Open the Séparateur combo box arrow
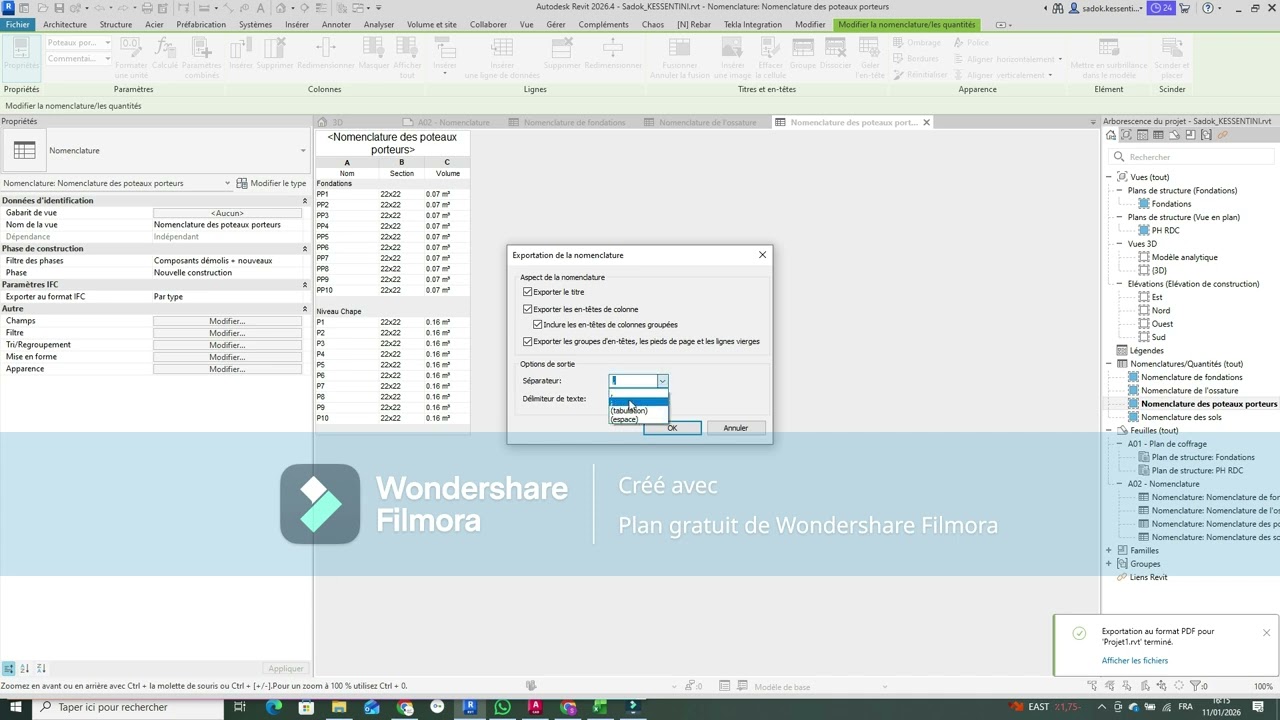This screenshot has height=720, width=1280. click(661, 381)
